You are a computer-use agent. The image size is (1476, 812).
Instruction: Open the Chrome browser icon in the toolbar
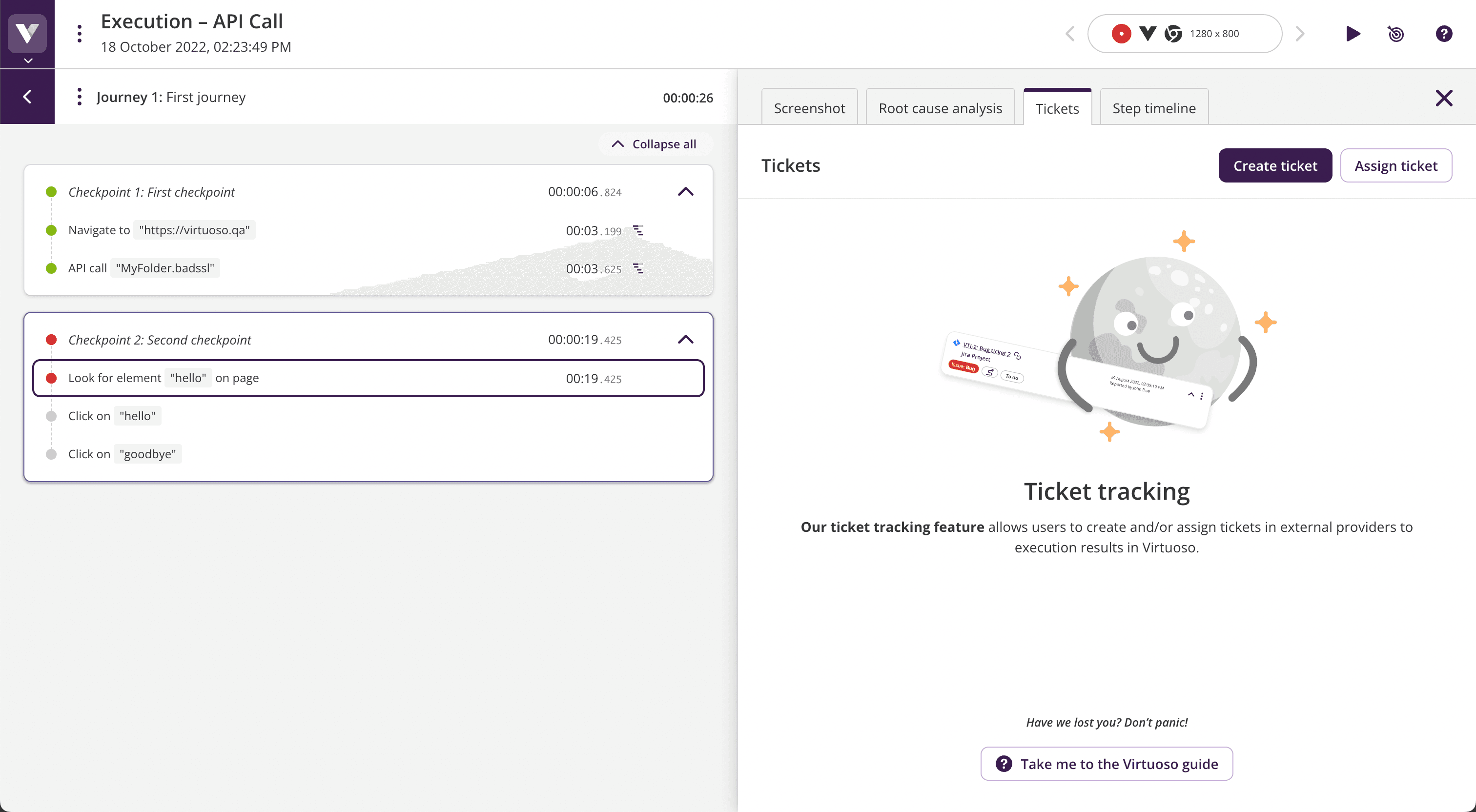point(1173,34)
